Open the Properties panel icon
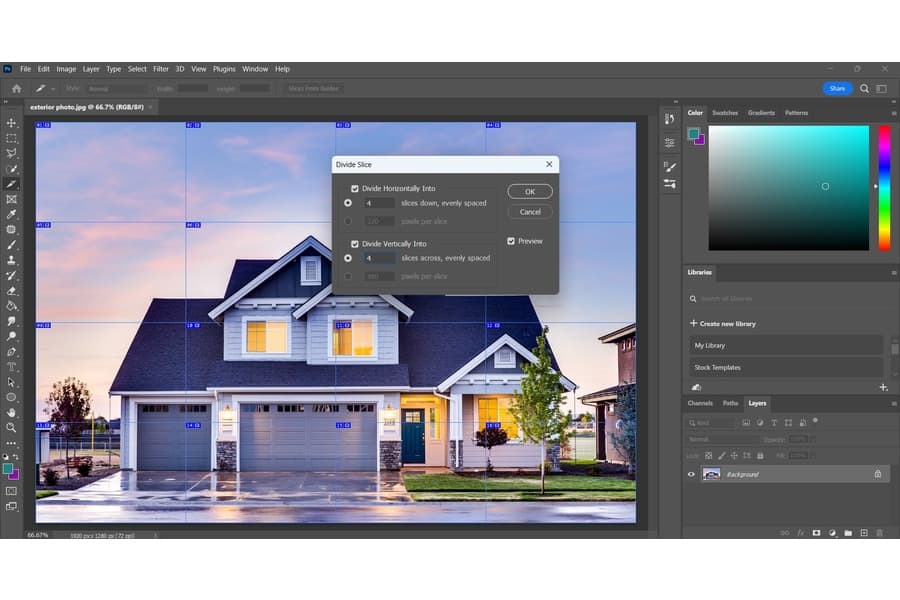The width and height of the screenshot is (900, 600). click(669, 142)
